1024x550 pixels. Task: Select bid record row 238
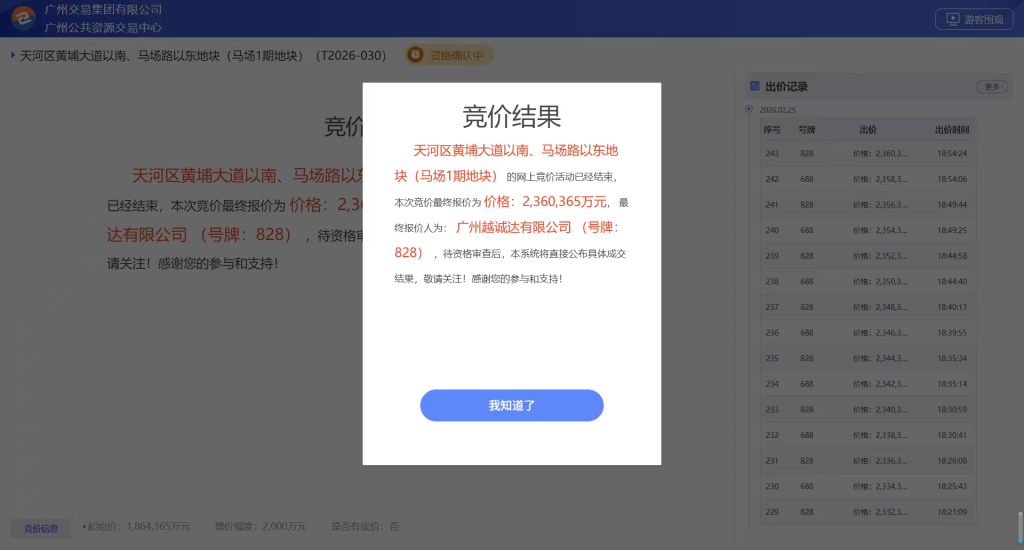pyautogui.click(x=868, y=282)
